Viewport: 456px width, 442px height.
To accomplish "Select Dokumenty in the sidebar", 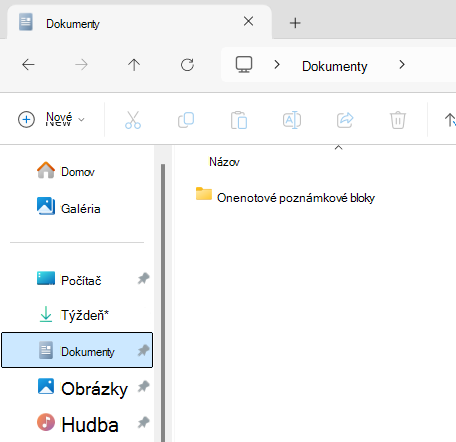I will point(77,350).
